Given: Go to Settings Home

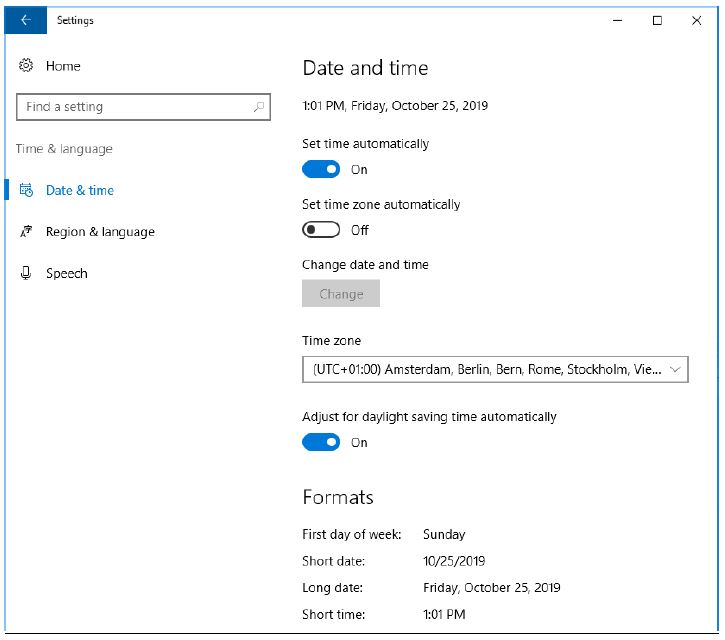Looking at the screenshot, I should click(x=63, y=66).
